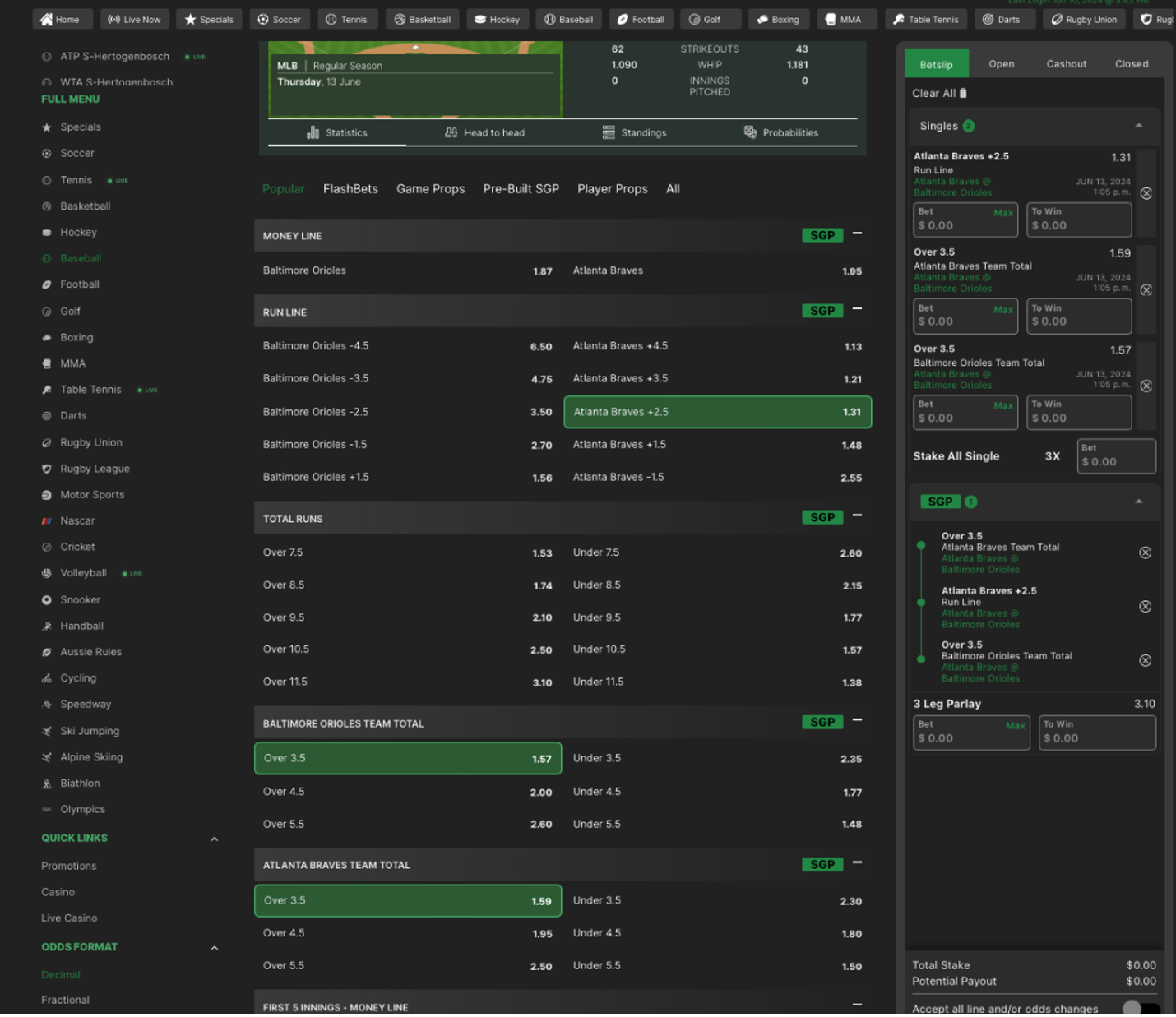
Task: Show the Player Props markets
Action: (613, 189)
